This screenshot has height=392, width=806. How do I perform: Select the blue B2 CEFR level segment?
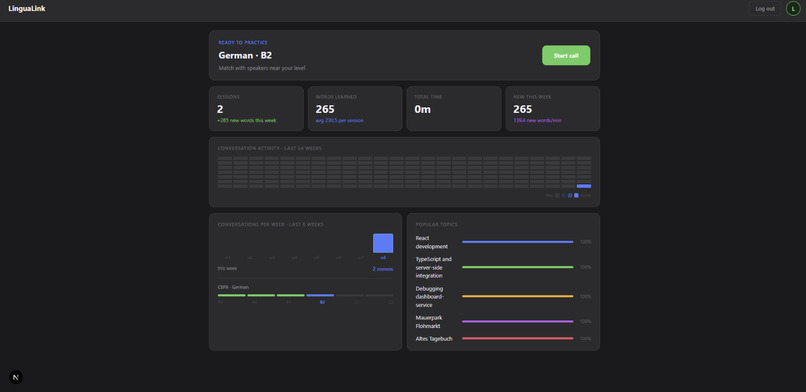[320, 295]
